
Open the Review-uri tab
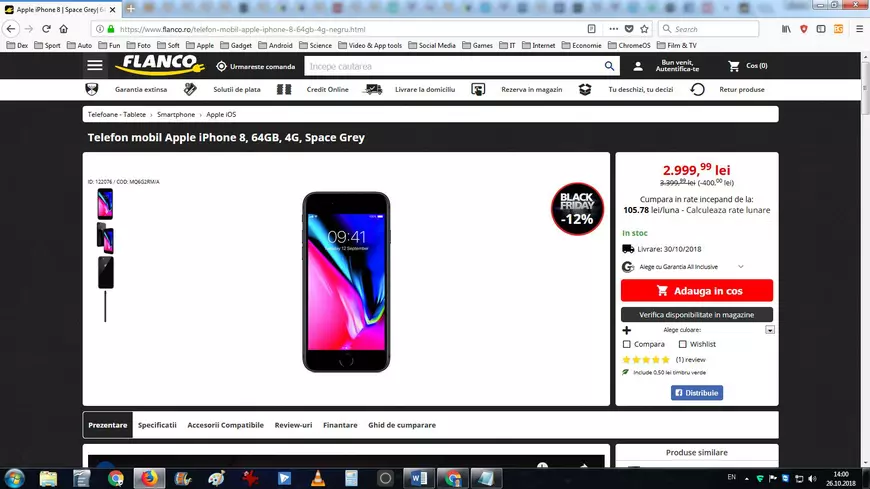[x=293, y=425]
